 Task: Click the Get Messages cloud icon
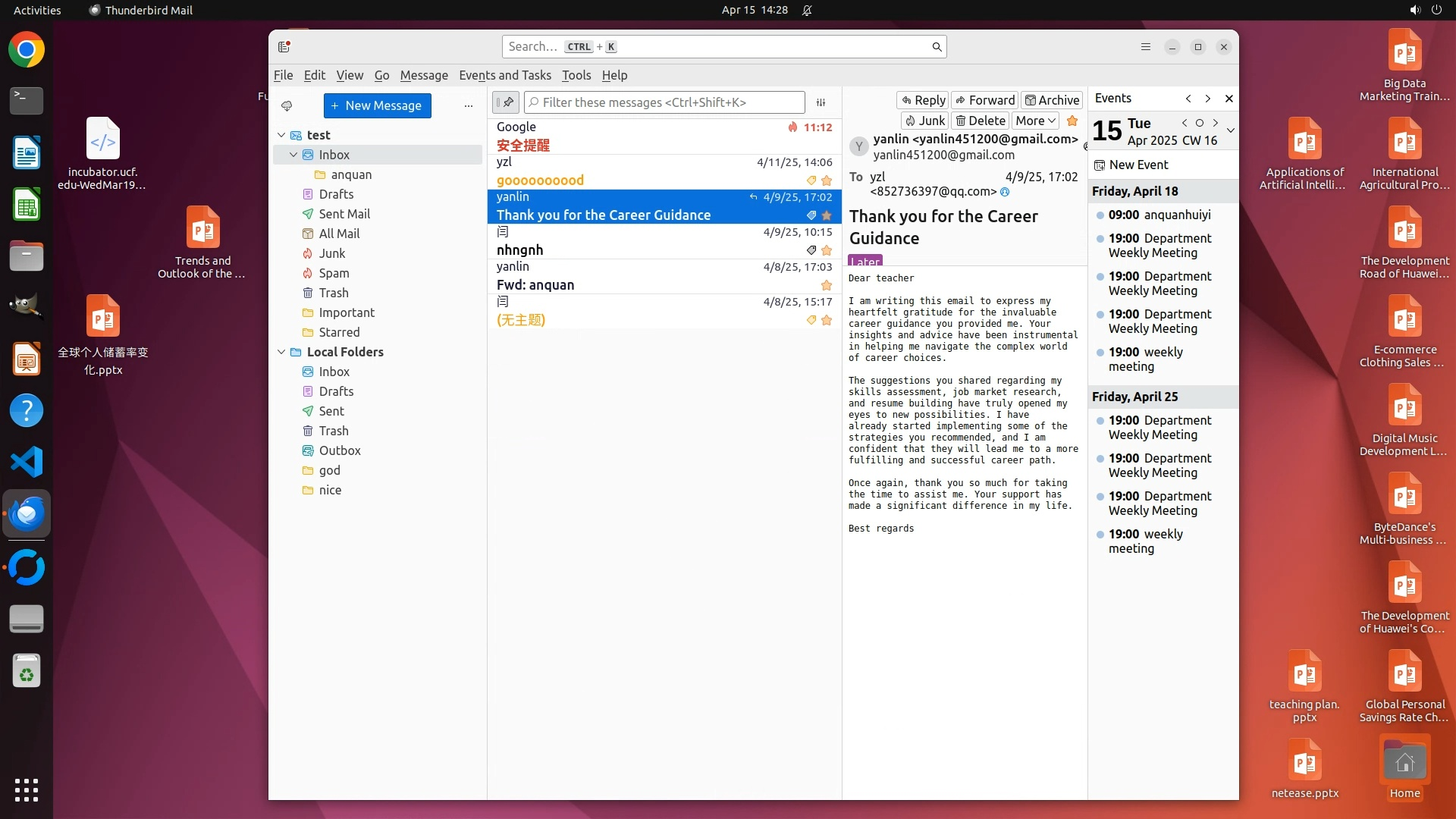point(287,106)
